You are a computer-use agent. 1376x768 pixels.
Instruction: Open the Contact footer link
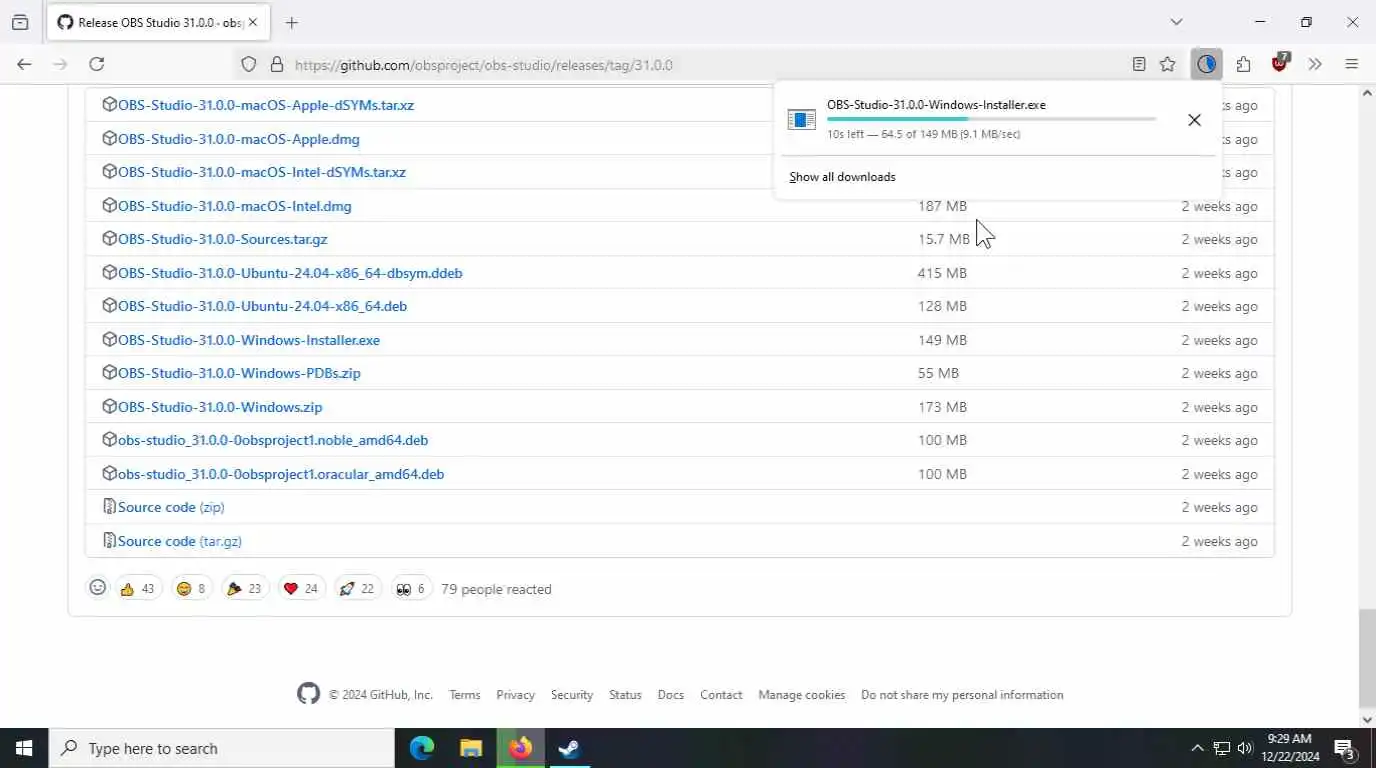pos(721,695)
